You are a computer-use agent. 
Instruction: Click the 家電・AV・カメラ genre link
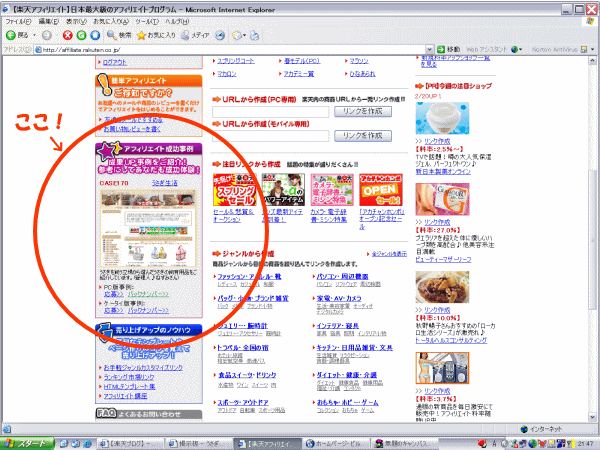(x=339, y=298)
